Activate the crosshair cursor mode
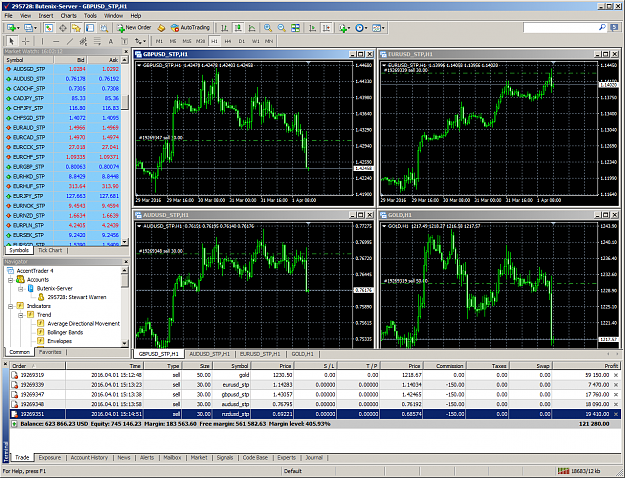Screen dimensions: 625x478 tap(26, 41)
